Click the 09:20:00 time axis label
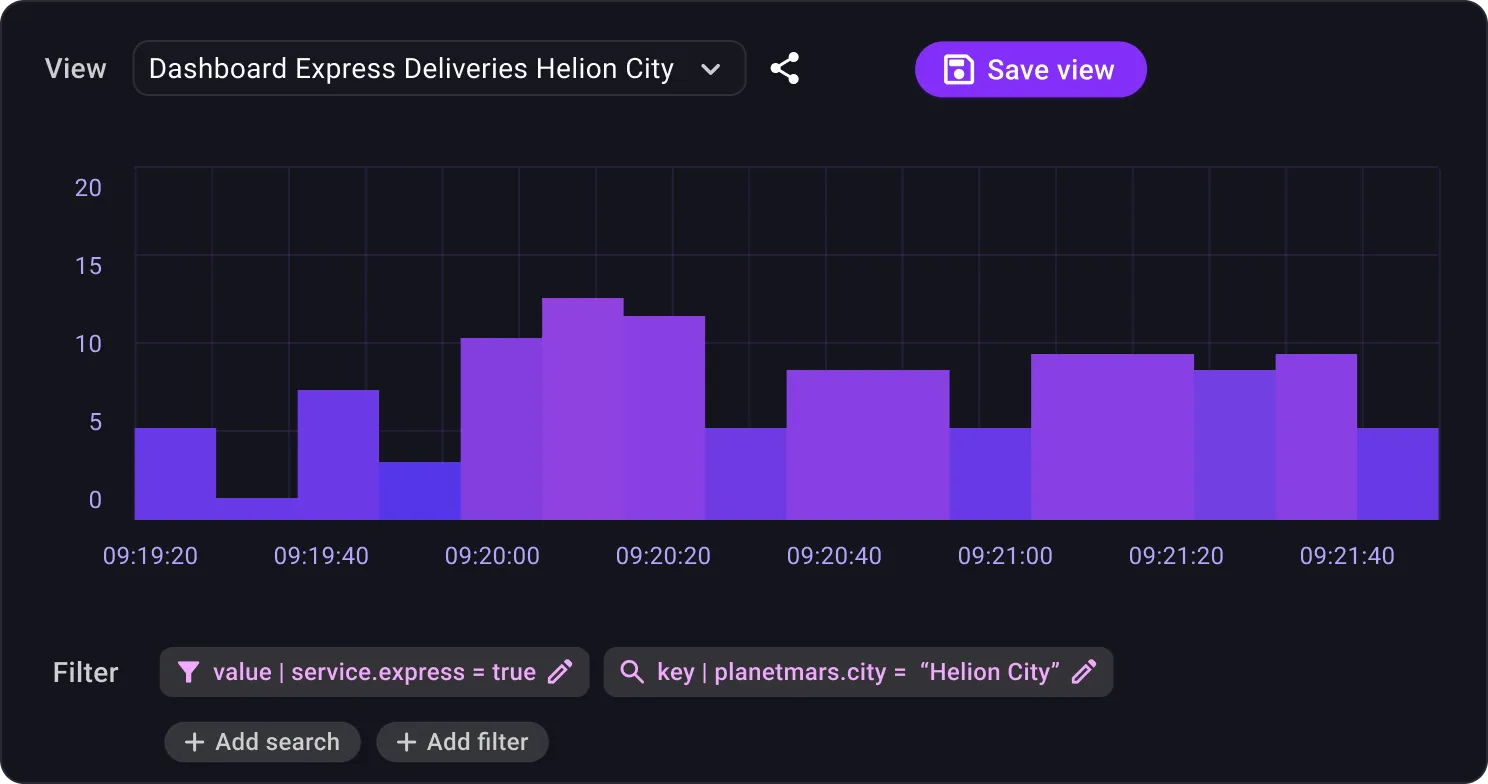1488x784 pixels. 492,556
